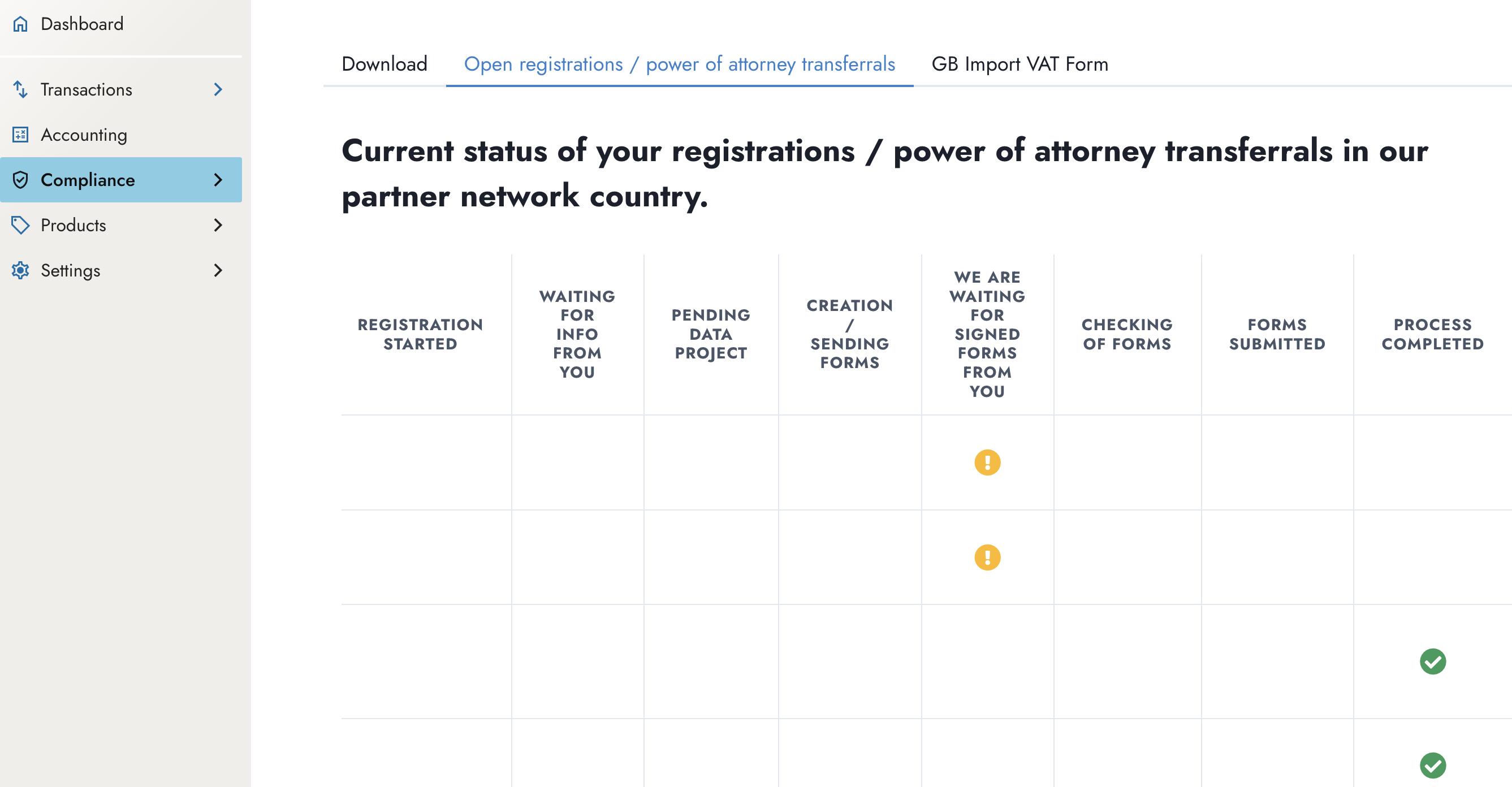The height and width of the screenshot is (787, 1512).
Task: Click the Products tag icon
Action: click(x=20, y=226)
